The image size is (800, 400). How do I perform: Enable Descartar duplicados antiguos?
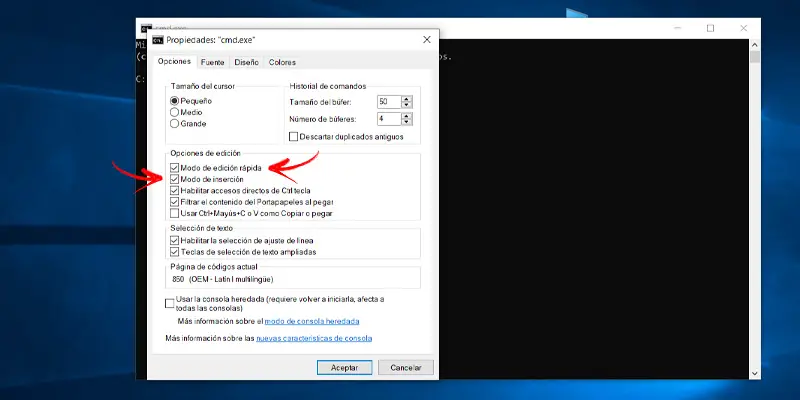tap(293, 137)
